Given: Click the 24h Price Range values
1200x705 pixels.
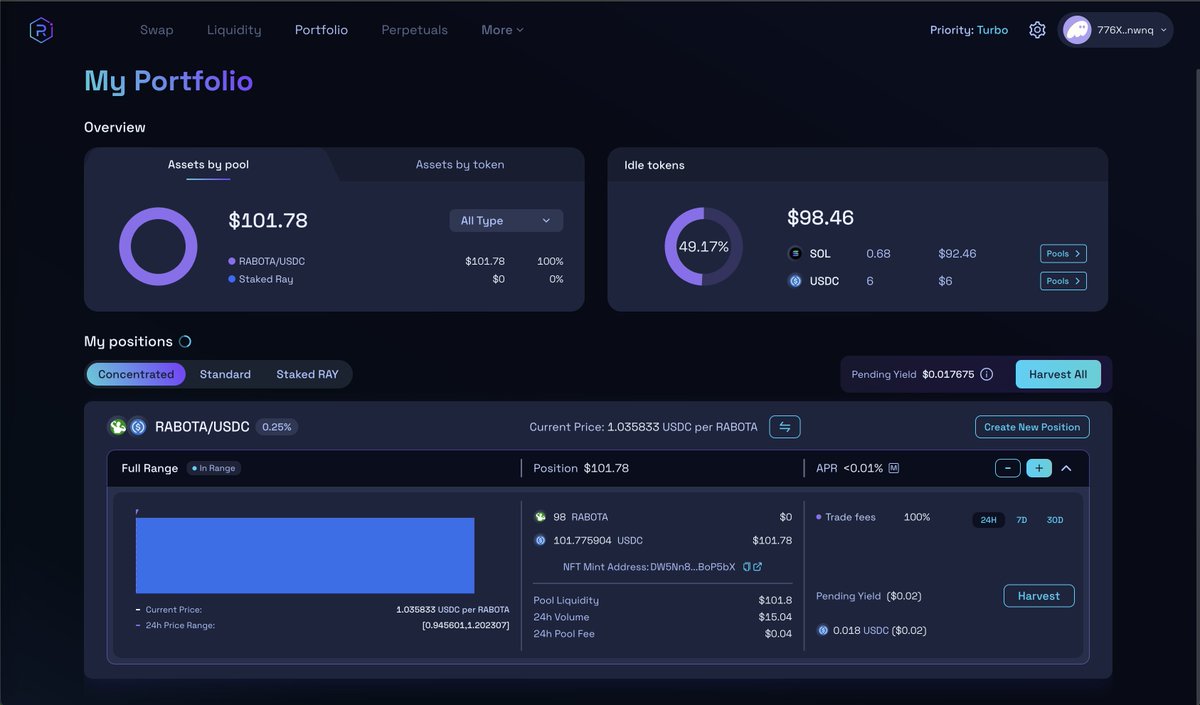Looking at the screenshot, I should point(465,625).
